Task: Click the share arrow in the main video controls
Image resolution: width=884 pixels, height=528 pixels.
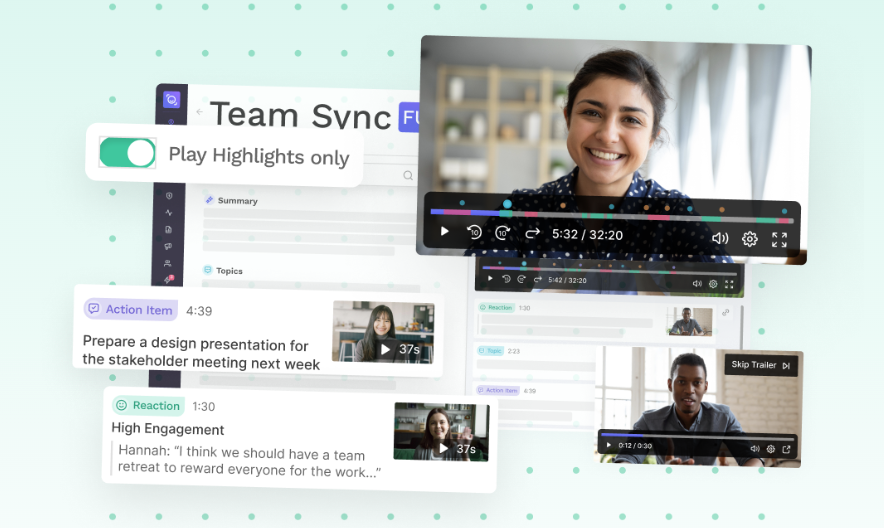Action: pyautogui.click(x=532, y=233)
